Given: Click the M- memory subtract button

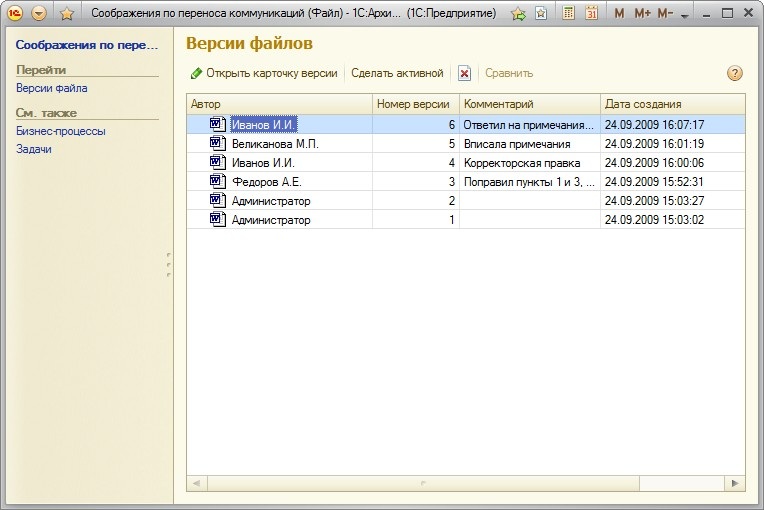Looking at the screenshot, I should click(x=665, y=14).
